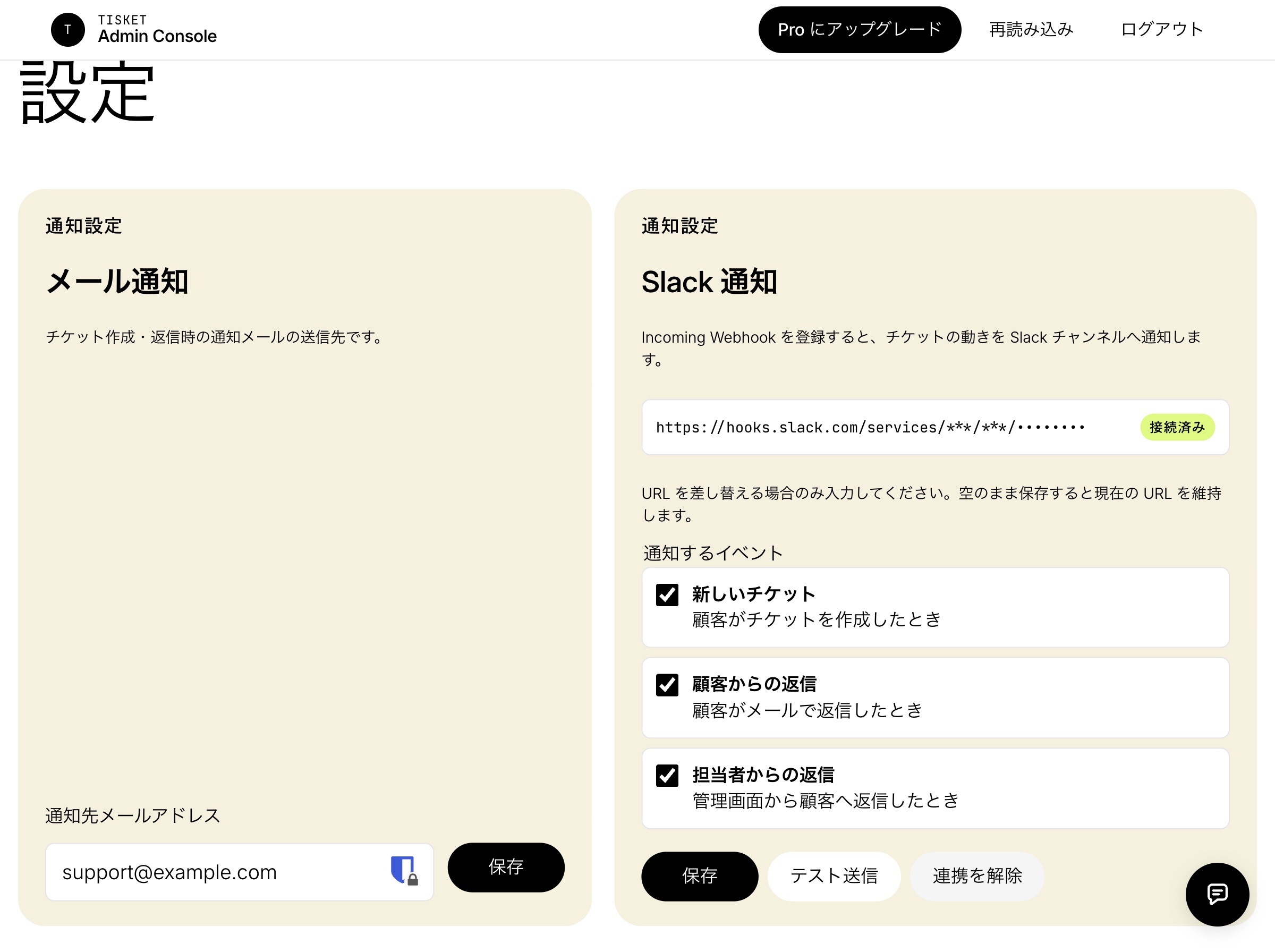Click the 通知先メールアドレス label
The image size is (1275, 952).
click(133, 816)
